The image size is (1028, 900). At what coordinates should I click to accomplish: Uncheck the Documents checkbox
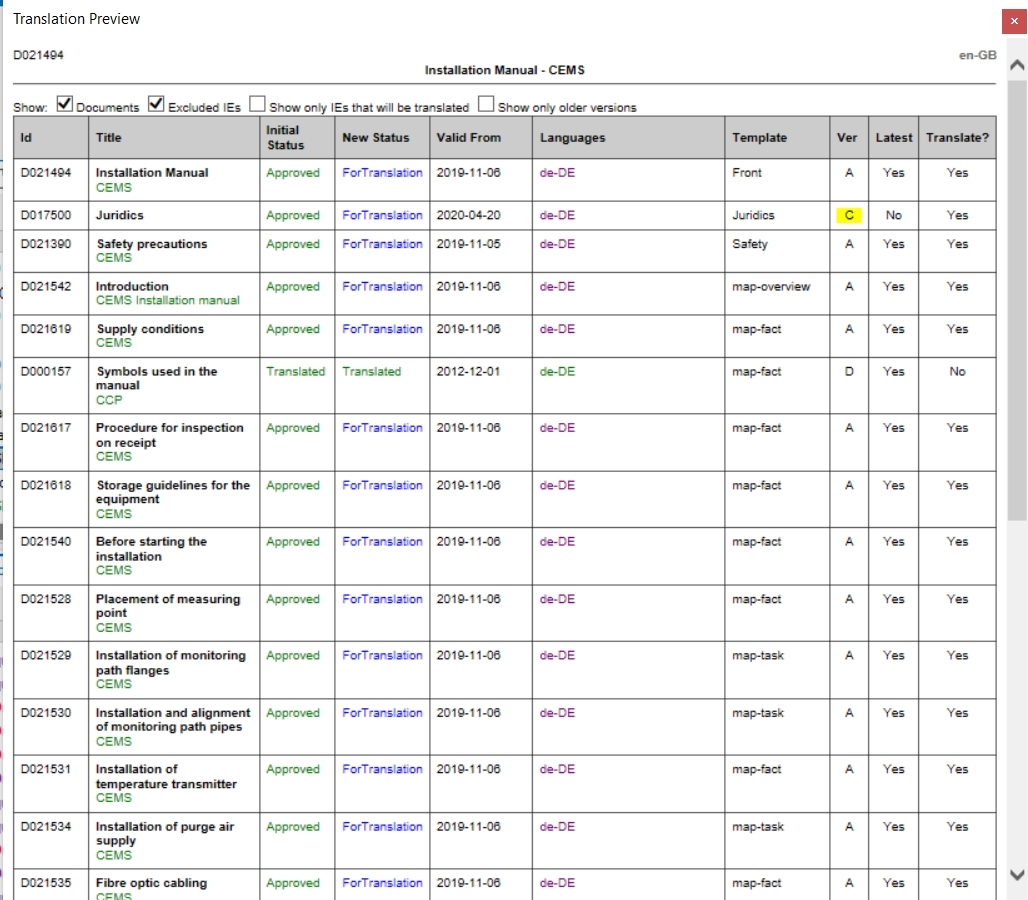[x=65, y=105]
